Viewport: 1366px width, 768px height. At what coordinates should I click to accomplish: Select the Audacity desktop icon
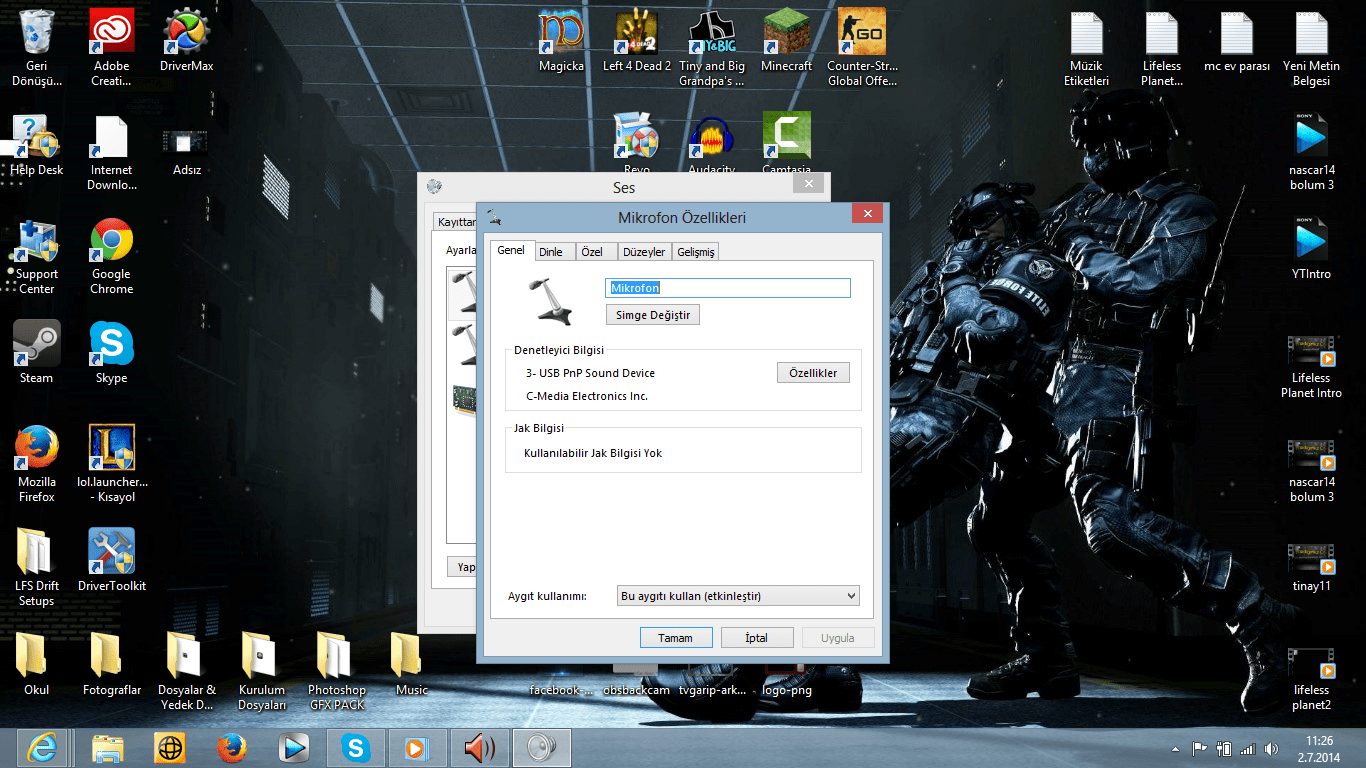tap(712, 143)
